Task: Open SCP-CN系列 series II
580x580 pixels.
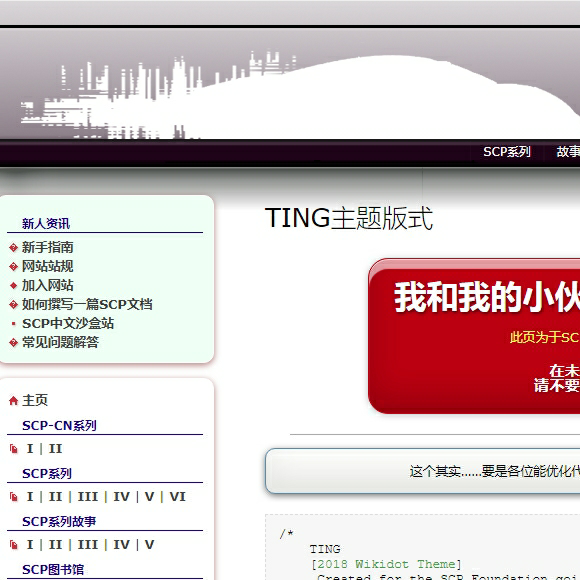Action: (x=55, y=449)
